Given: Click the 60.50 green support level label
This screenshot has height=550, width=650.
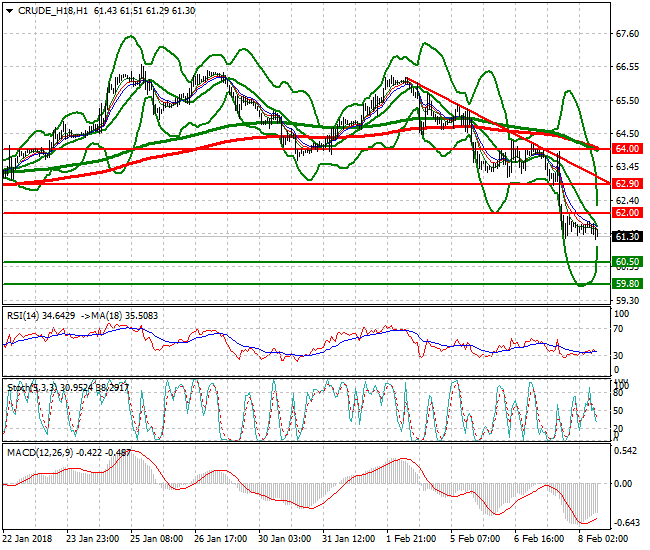Looking at the screenshot, I should pyautogui.click(x=627, y=262).
